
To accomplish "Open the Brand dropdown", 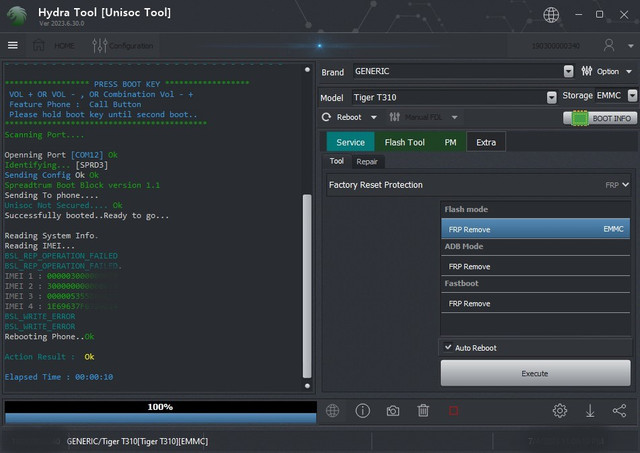I will click(568, 72).
